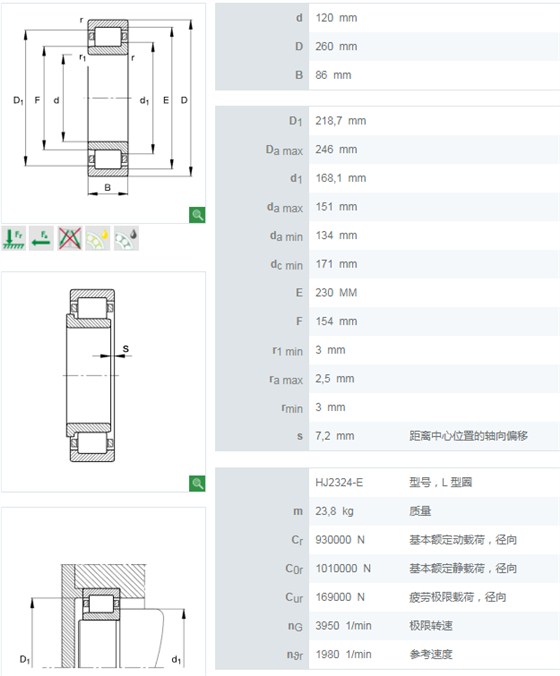Click the crossed-out misalignment icon
Viewport: 560px width, 676px height.
pos(69,238)
